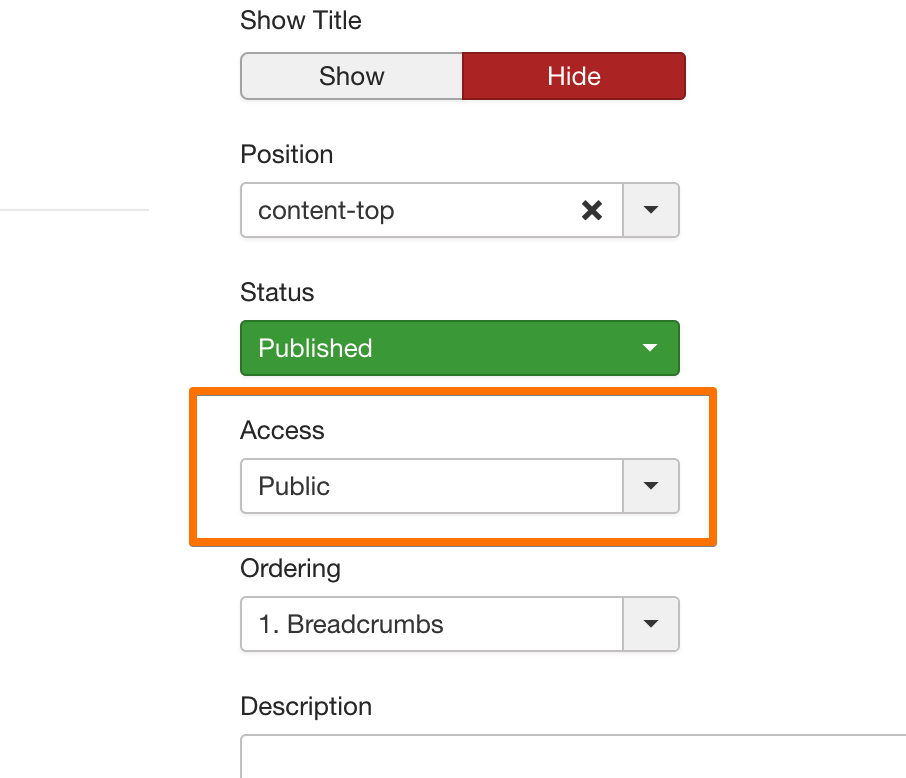This screenshot has height=778, width=906.
Task: Expand the Public access level list
Action: pyautogui.click(x=431, y=486)
